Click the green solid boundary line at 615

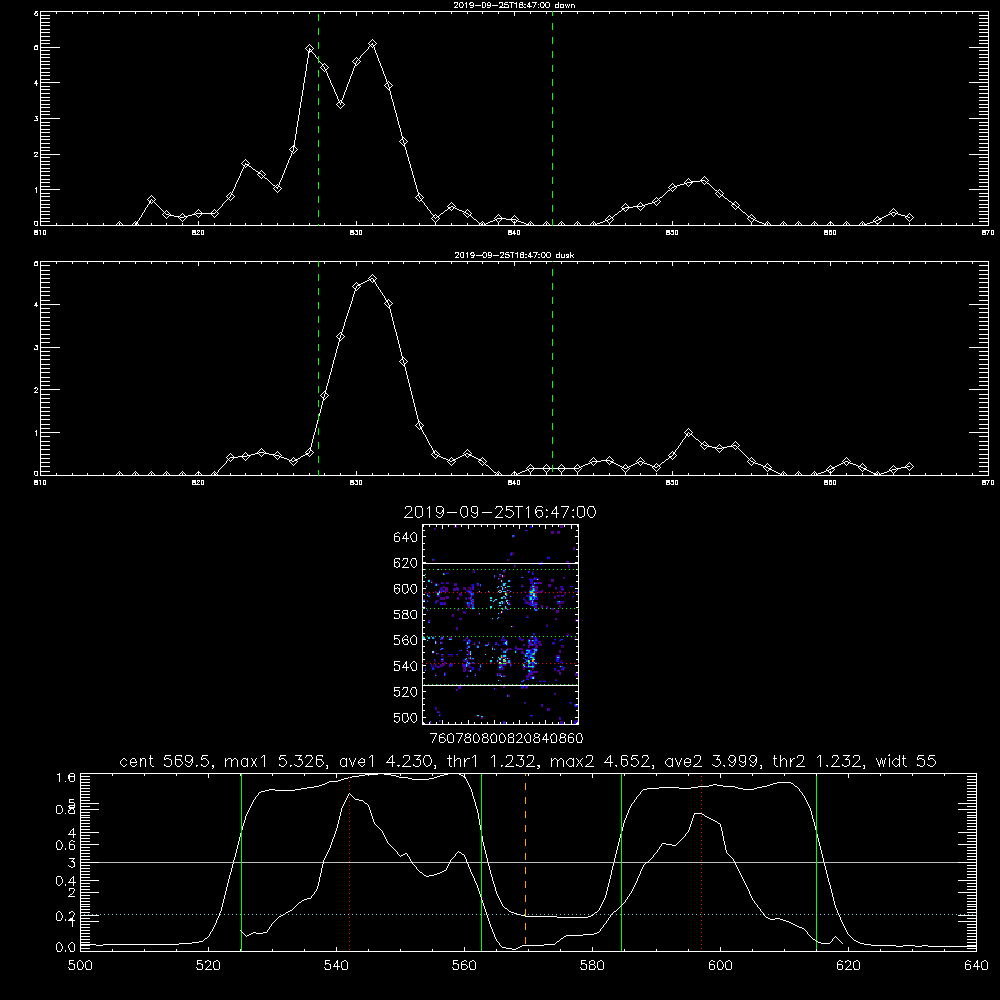tap(816, 862)
